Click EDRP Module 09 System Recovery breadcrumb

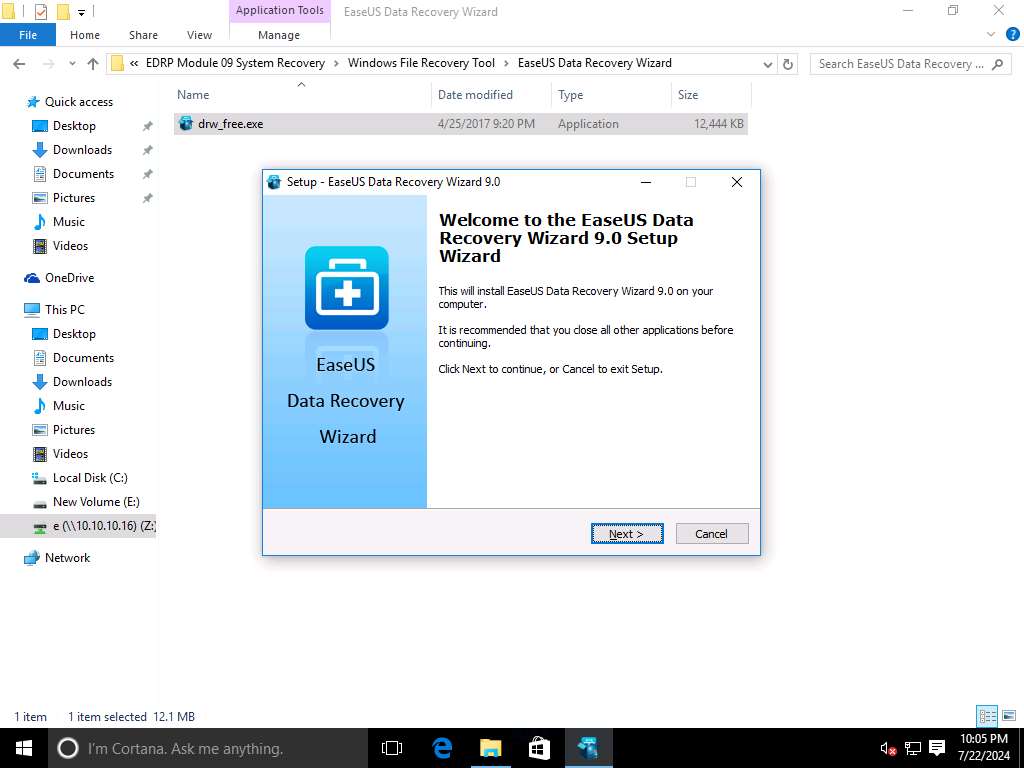pyautogui.click(x=235, y=63)
